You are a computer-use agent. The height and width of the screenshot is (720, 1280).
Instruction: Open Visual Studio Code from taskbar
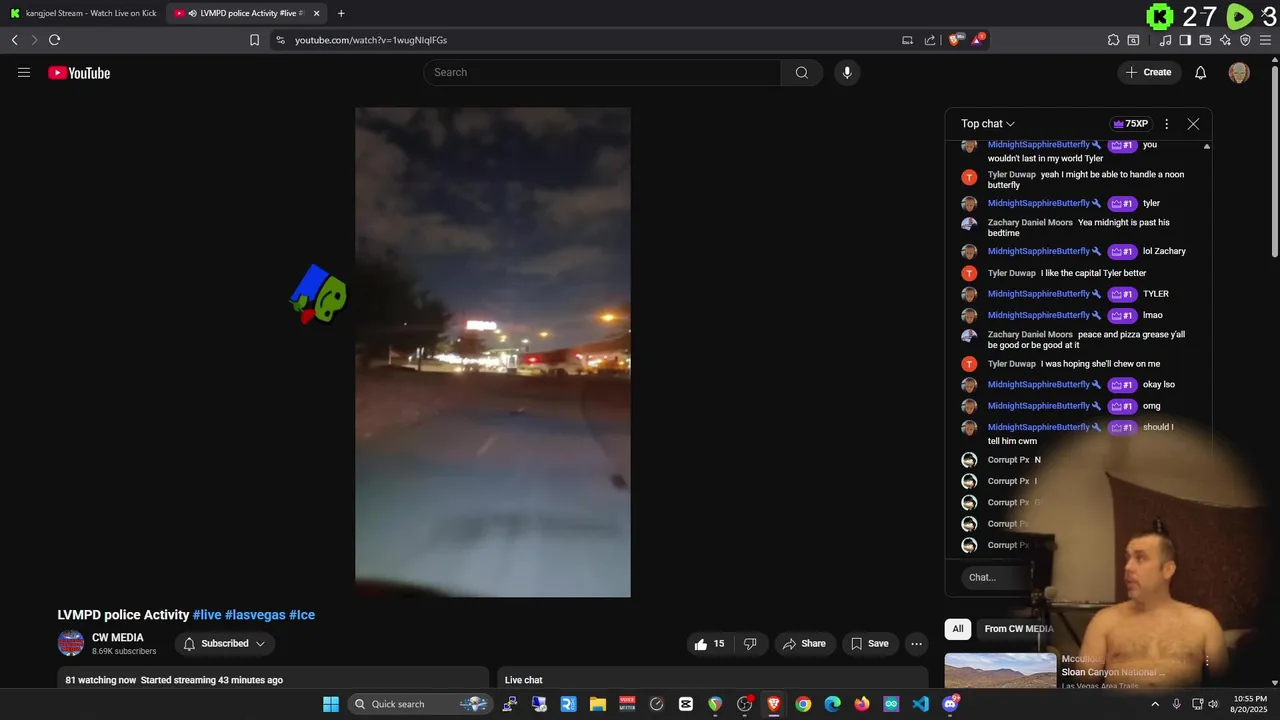[921, 704]
